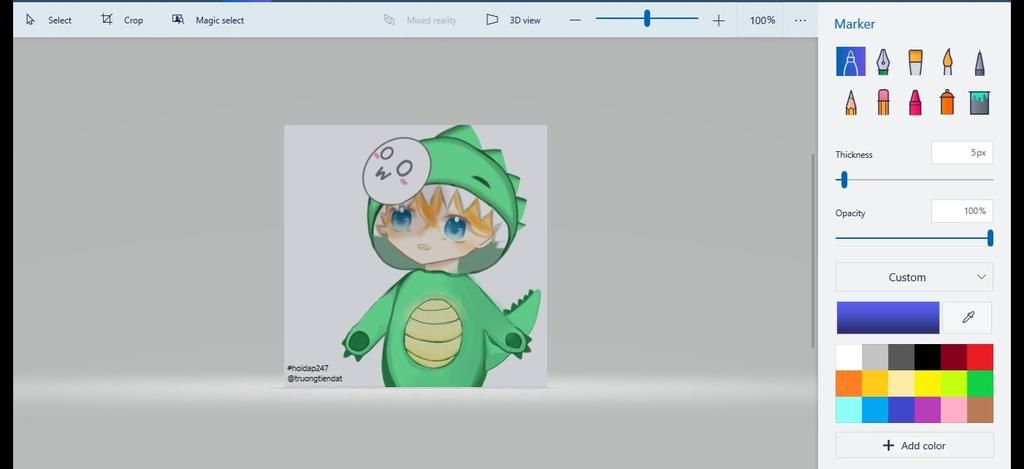The width and height of the screenshot is (1024, 469).
Task: Zoom in with the plus button
Action: pyautogui.click(x=718, y=20)
